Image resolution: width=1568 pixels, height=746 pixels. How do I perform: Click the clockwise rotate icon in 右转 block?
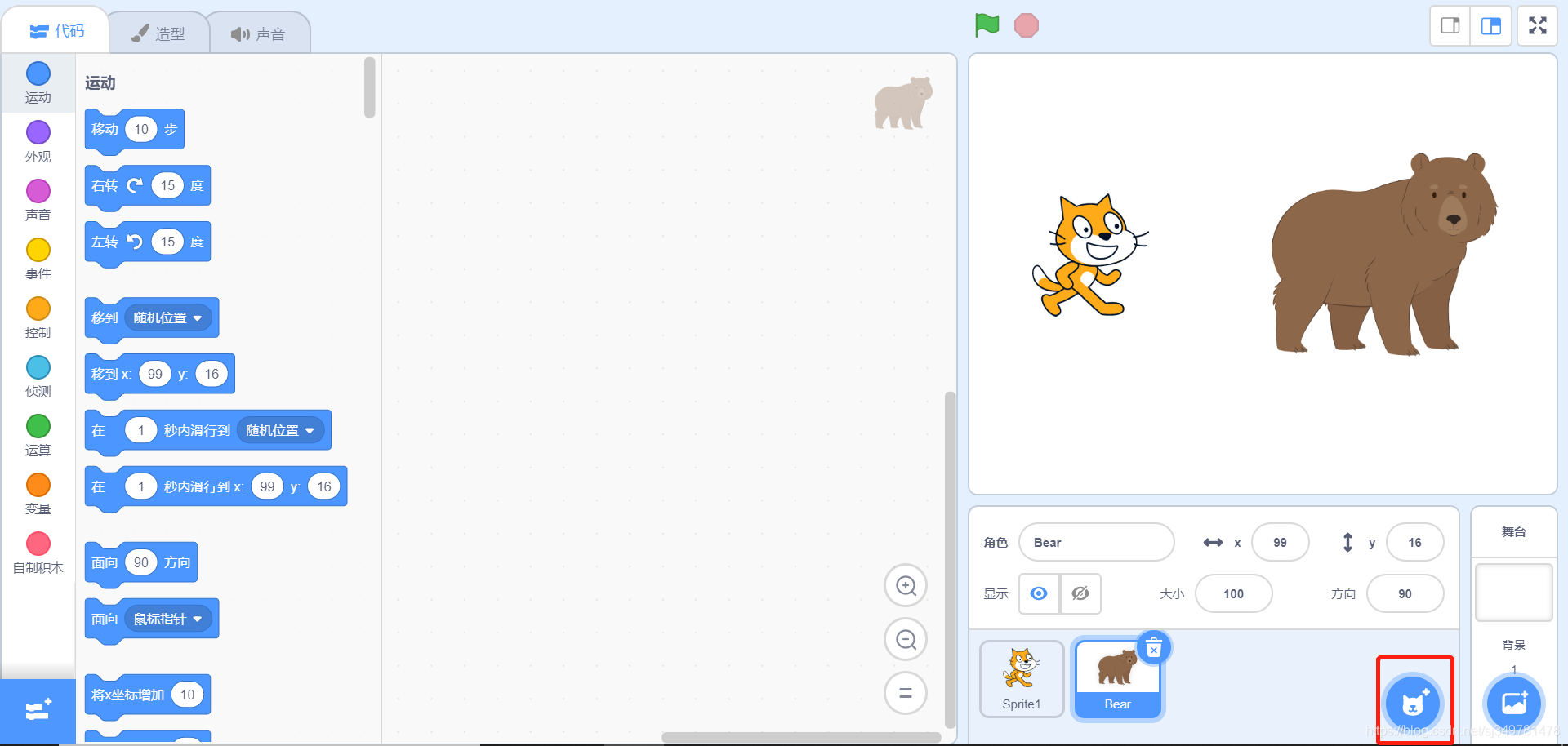point(135,185)
